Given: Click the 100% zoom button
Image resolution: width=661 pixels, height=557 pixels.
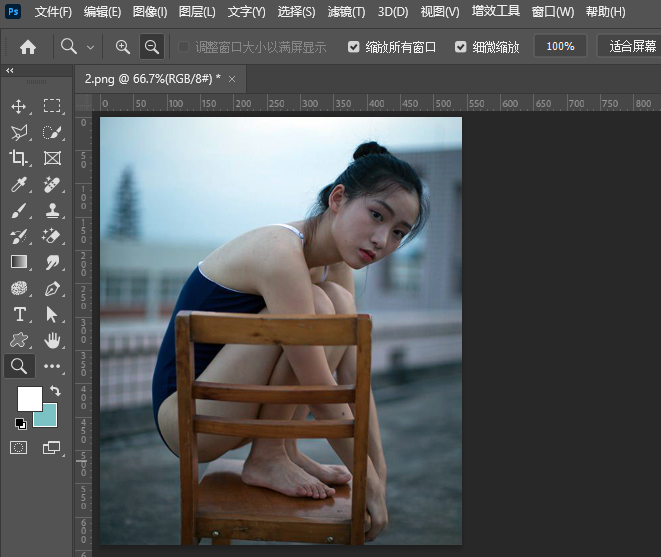Looking at the screenshot, I should point(560,46).
